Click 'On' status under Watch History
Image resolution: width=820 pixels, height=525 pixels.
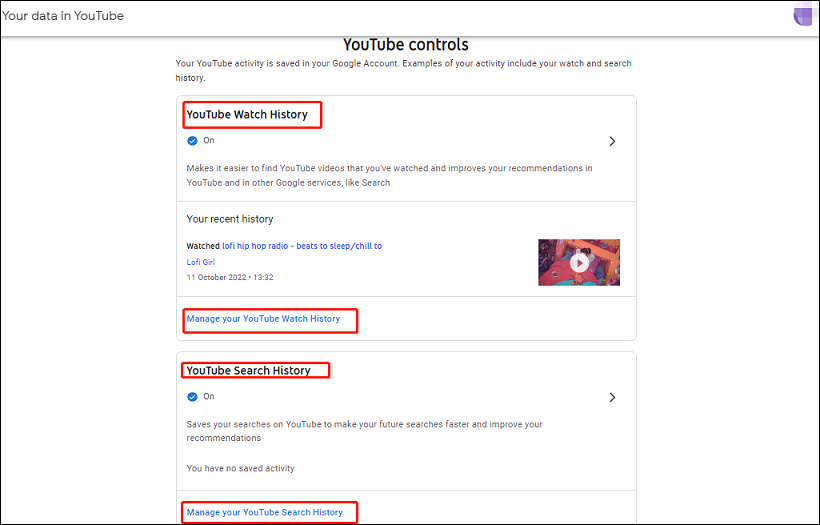click(x=209, y=140)
